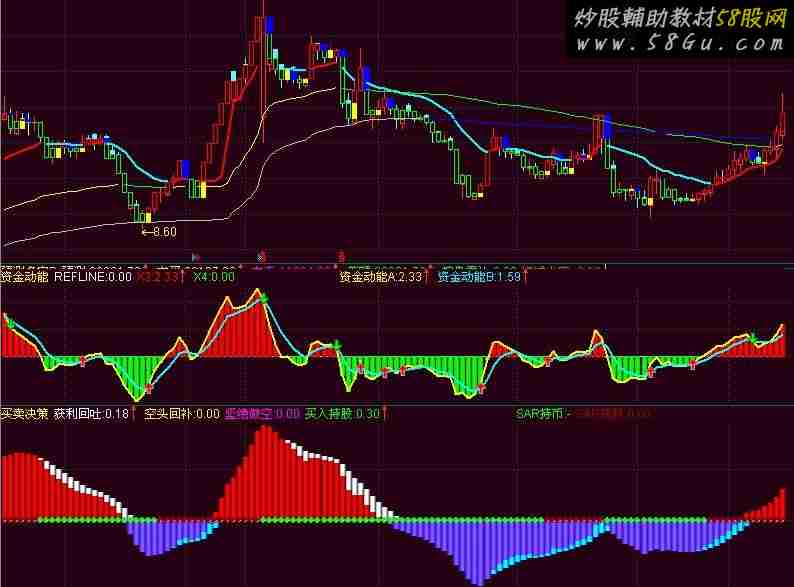Screen dimensions: 794x587
Task: Click the ←8.60 low price annotation
Action: pyautogui.click(x=159, y=232)
